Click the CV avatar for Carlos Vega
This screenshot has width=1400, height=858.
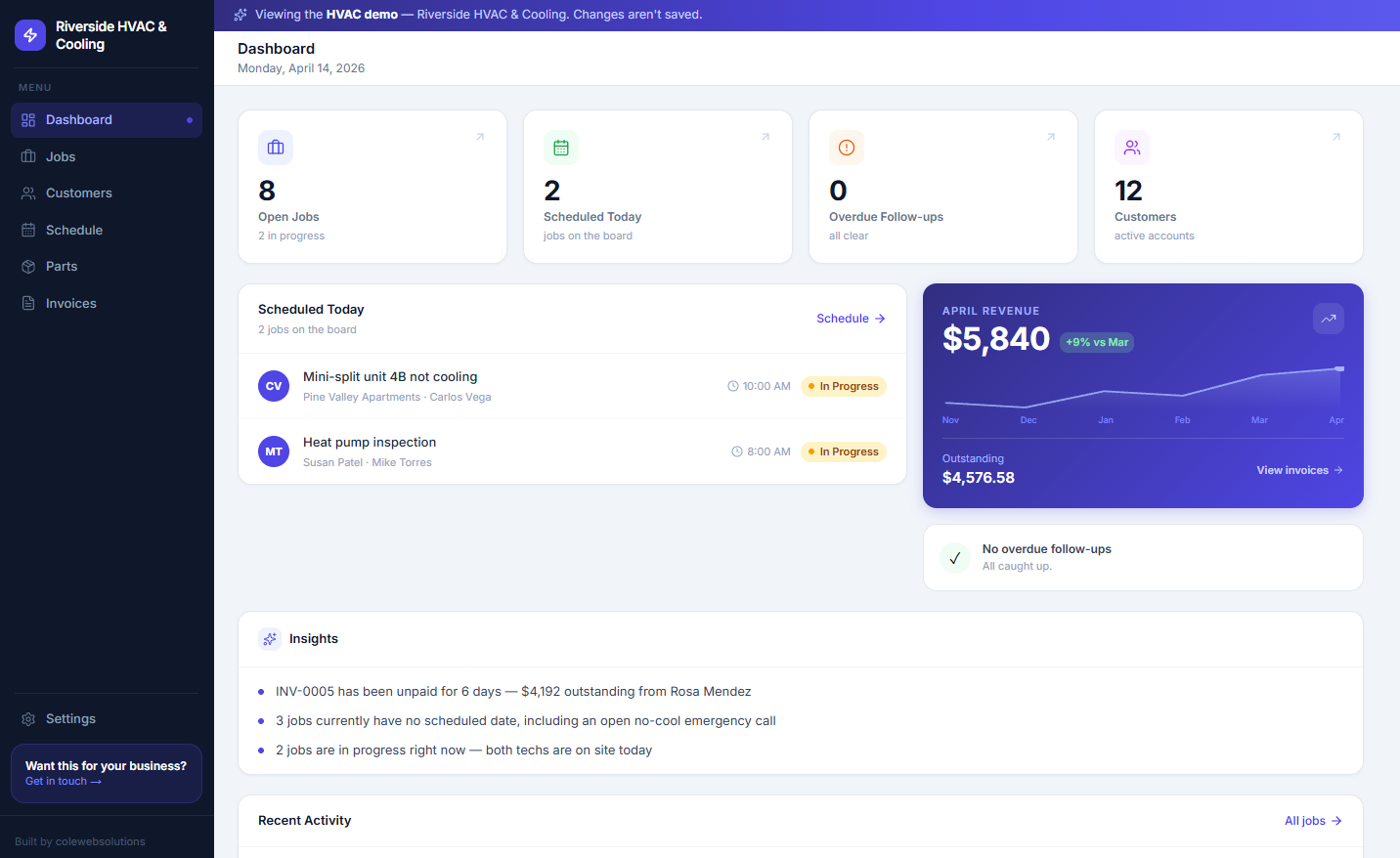point(274,386)
